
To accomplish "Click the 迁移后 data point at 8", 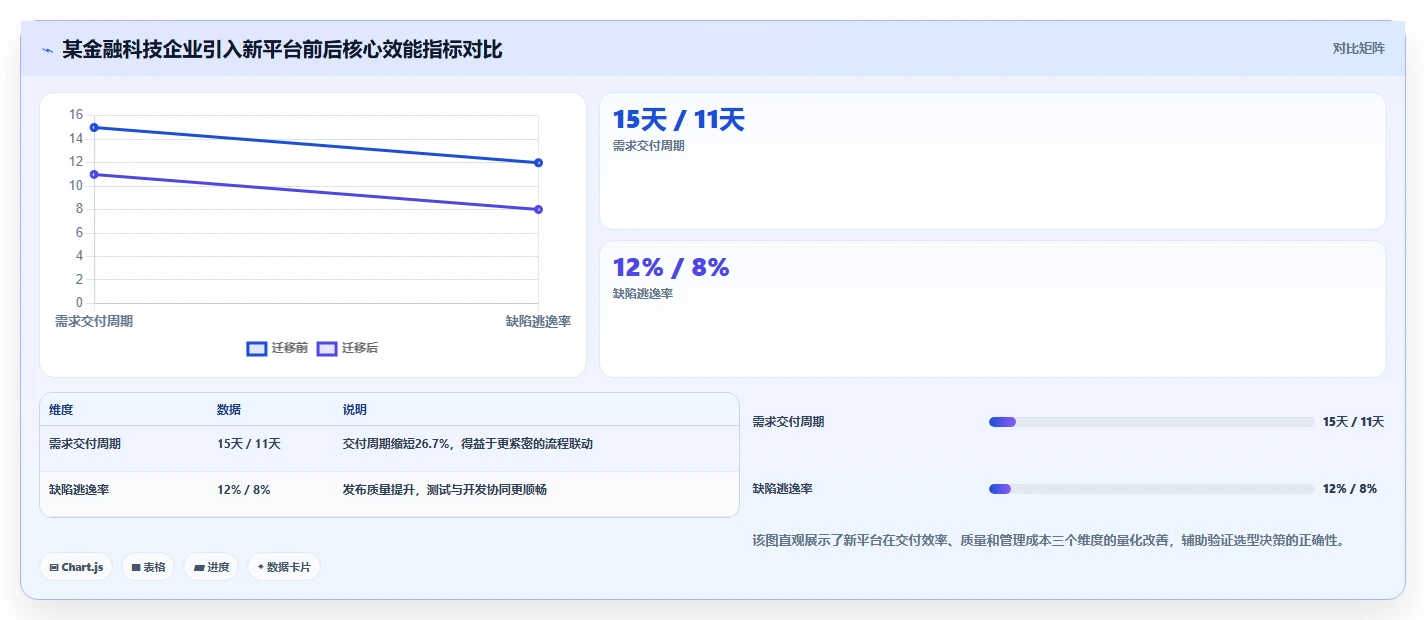I will coord(538,209).
